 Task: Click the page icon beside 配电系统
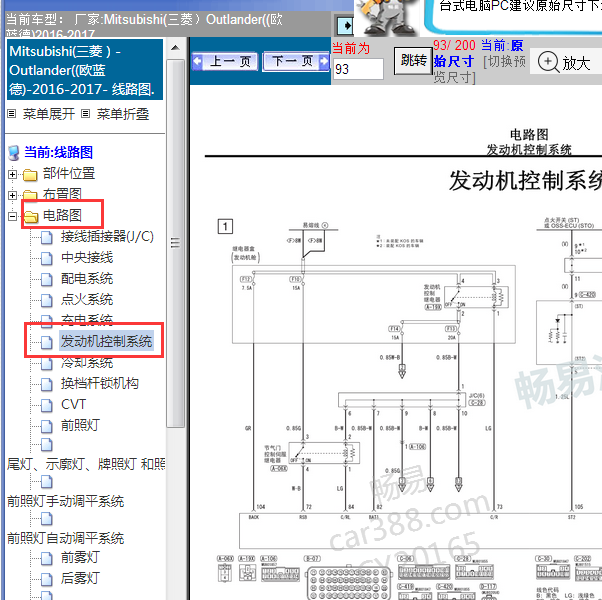(46, 280)
